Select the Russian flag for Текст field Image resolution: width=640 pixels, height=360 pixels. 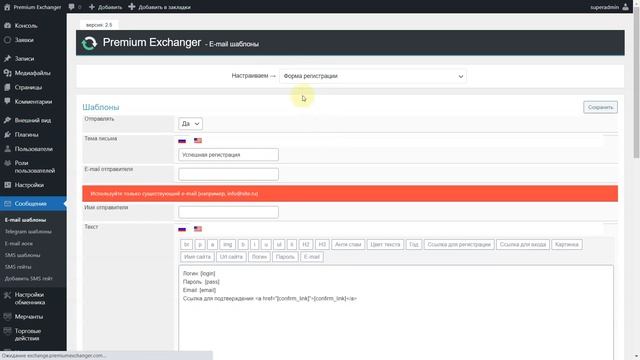pyautogui.click(x=182, y=229)
